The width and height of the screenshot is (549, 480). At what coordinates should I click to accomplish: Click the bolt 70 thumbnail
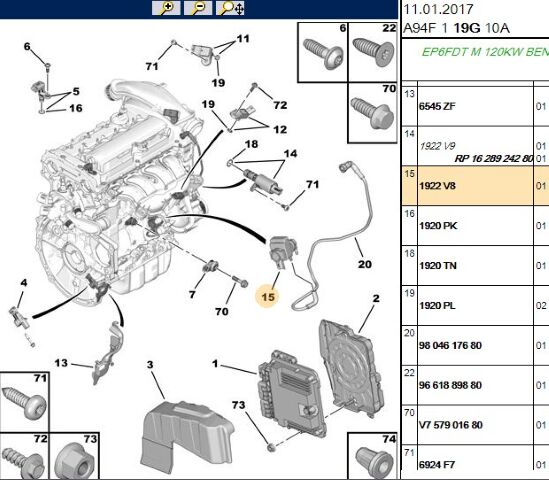373,113
